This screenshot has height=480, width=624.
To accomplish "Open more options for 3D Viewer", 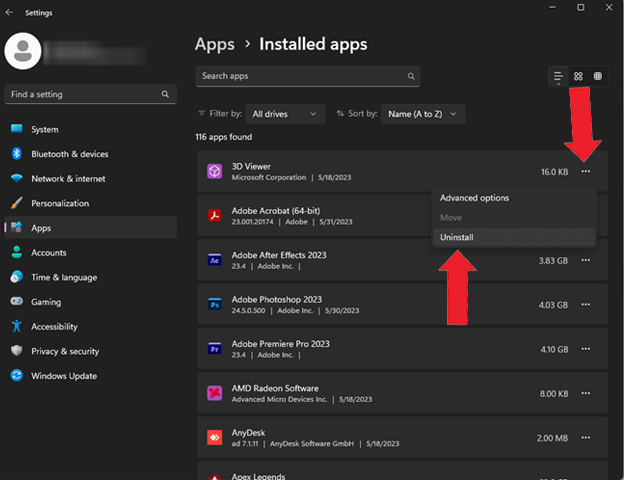I will (x=585, y=172).
